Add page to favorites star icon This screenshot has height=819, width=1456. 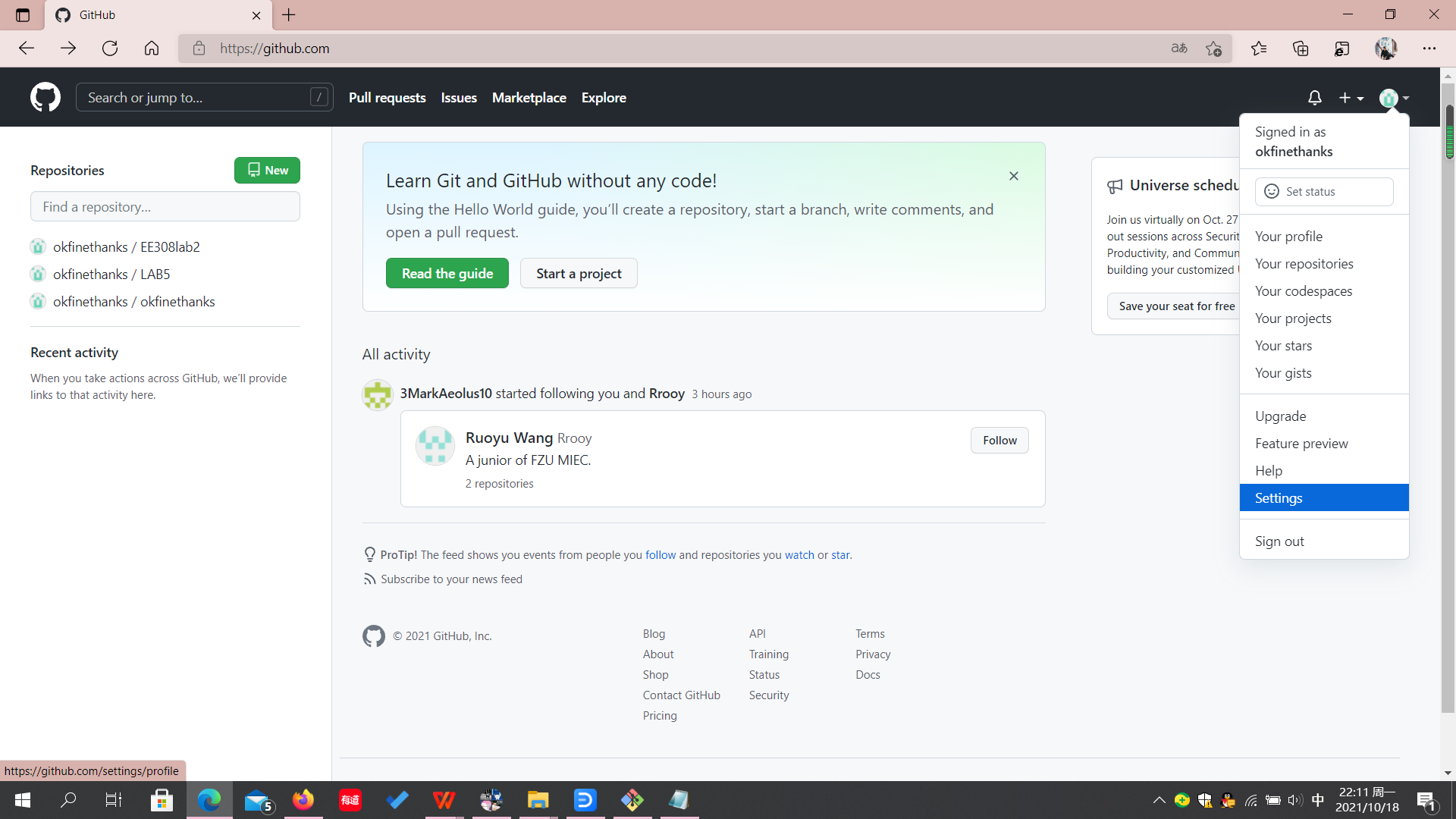click(1213, 49)
